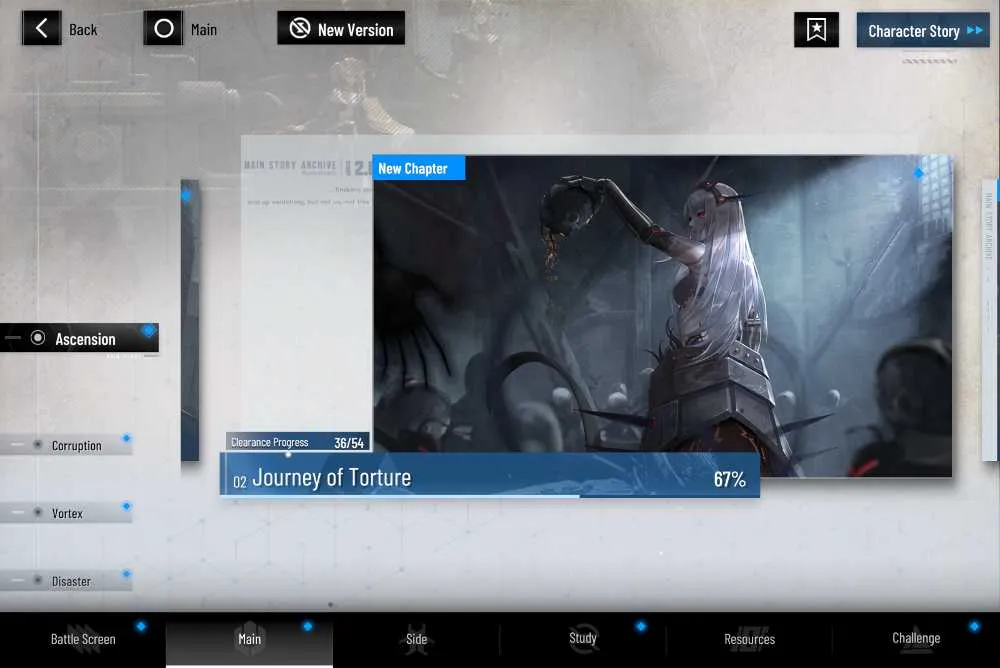This screenshot has width=1000, height=668.
Task: Click the Main circle home icon
Action: click(x=163, y=28)
